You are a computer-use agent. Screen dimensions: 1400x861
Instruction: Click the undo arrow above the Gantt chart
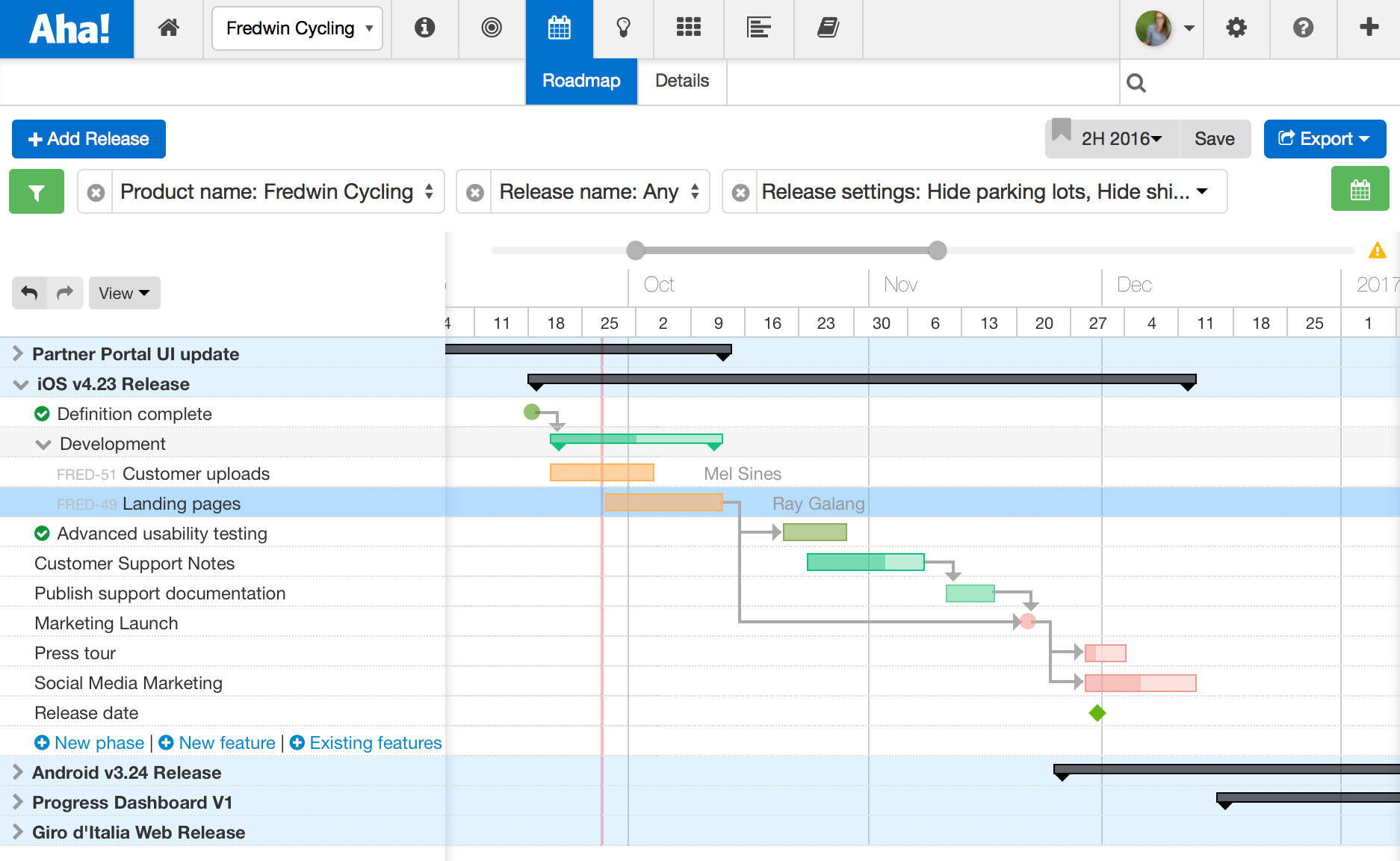(x=29, y=293)
